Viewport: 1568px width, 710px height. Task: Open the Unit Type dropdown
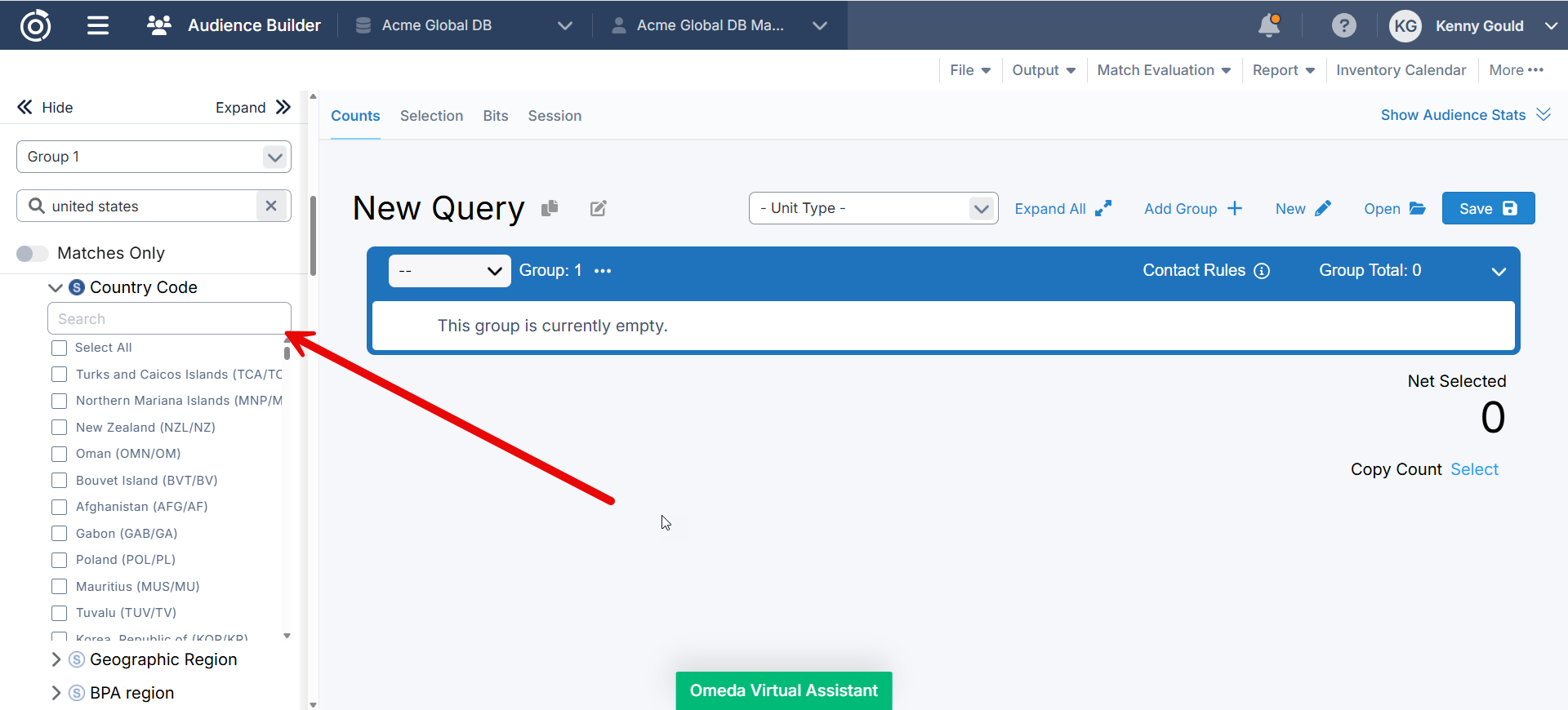pyautogui.click(x=872, y=208)
